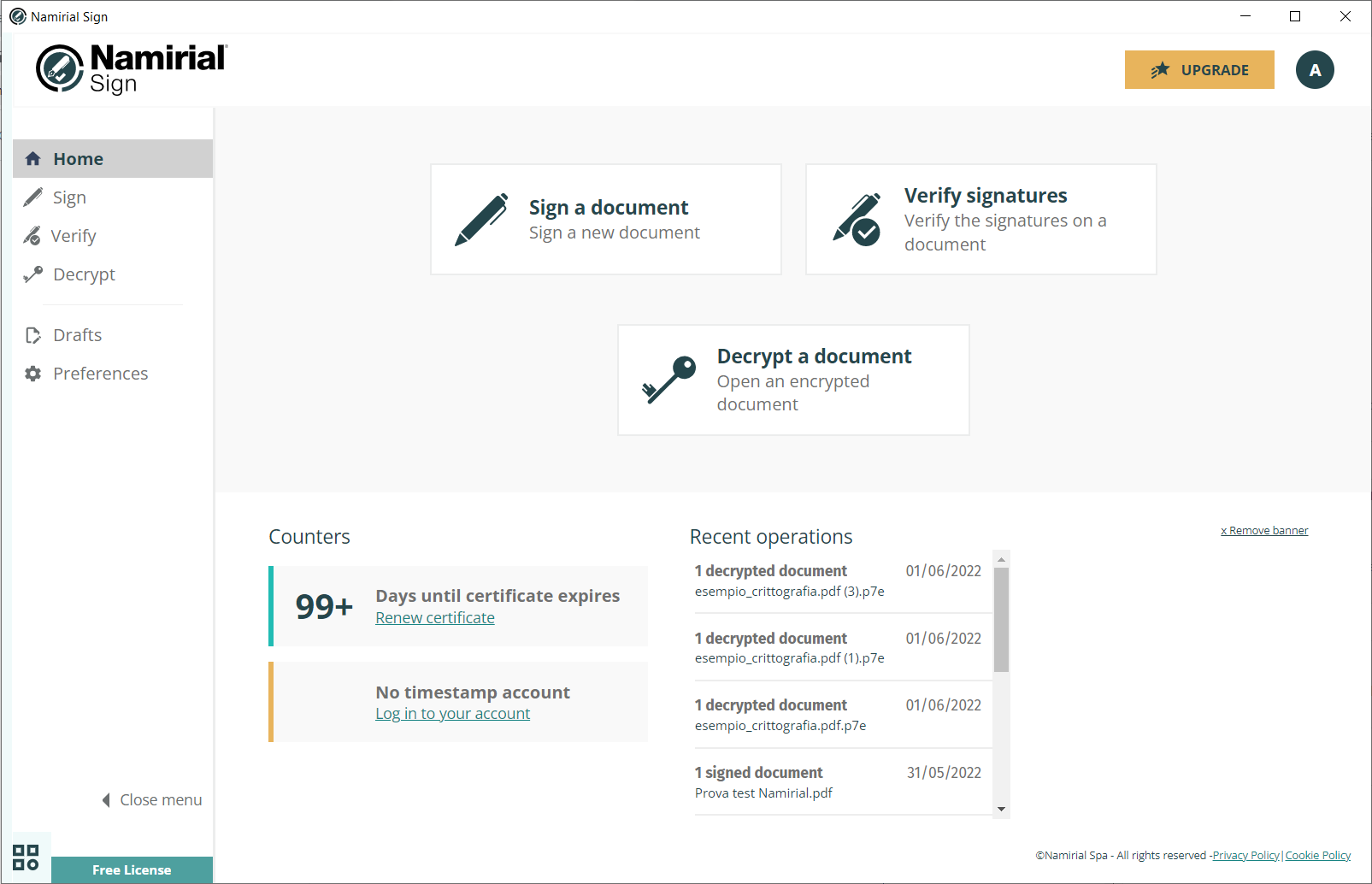Click the QR-style grid icon at bottom left
The image size is (1372, 884).
26,857
